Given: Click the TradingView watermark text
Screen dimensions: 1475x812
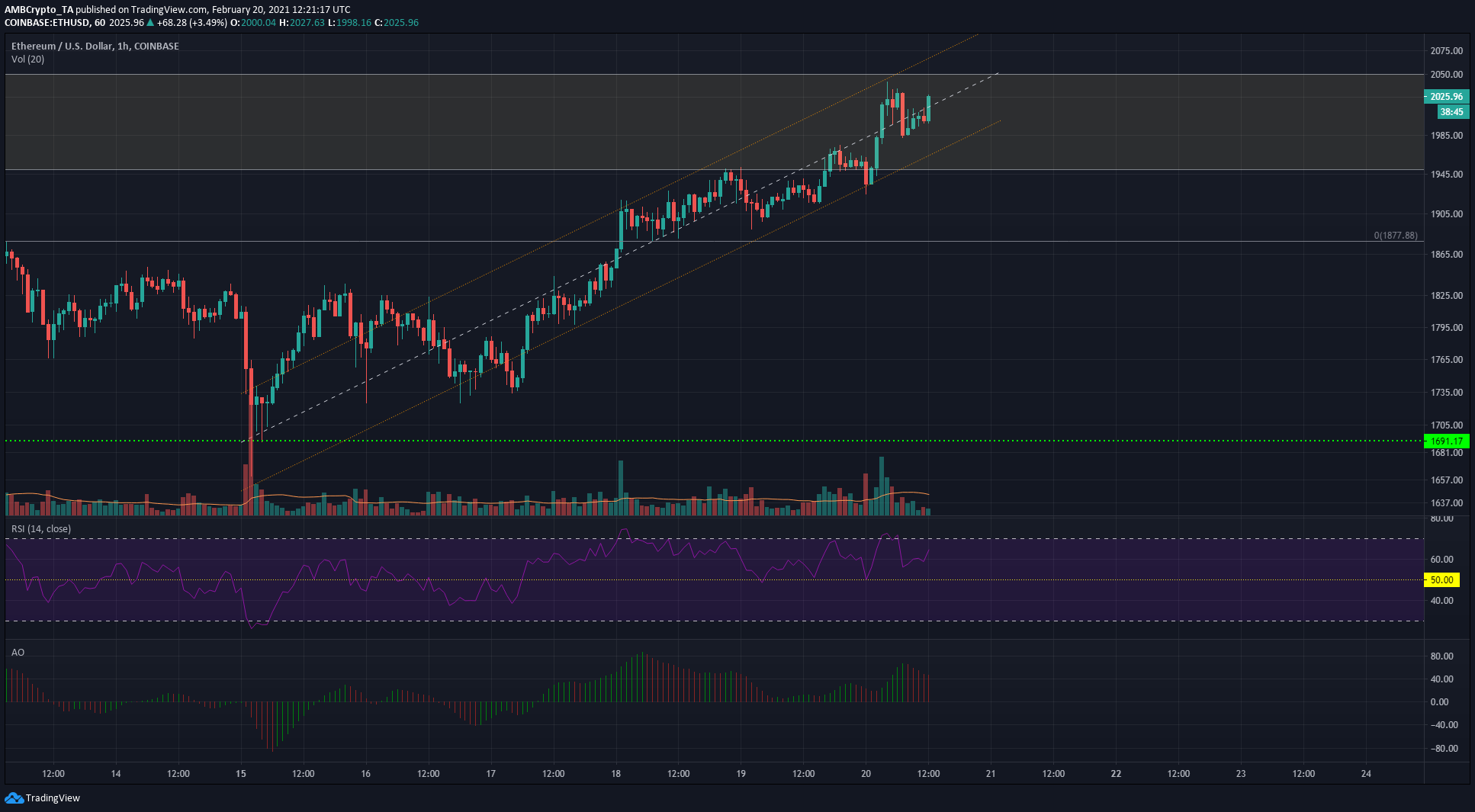Looking at the screenshot, I should [x=53, y=798].
